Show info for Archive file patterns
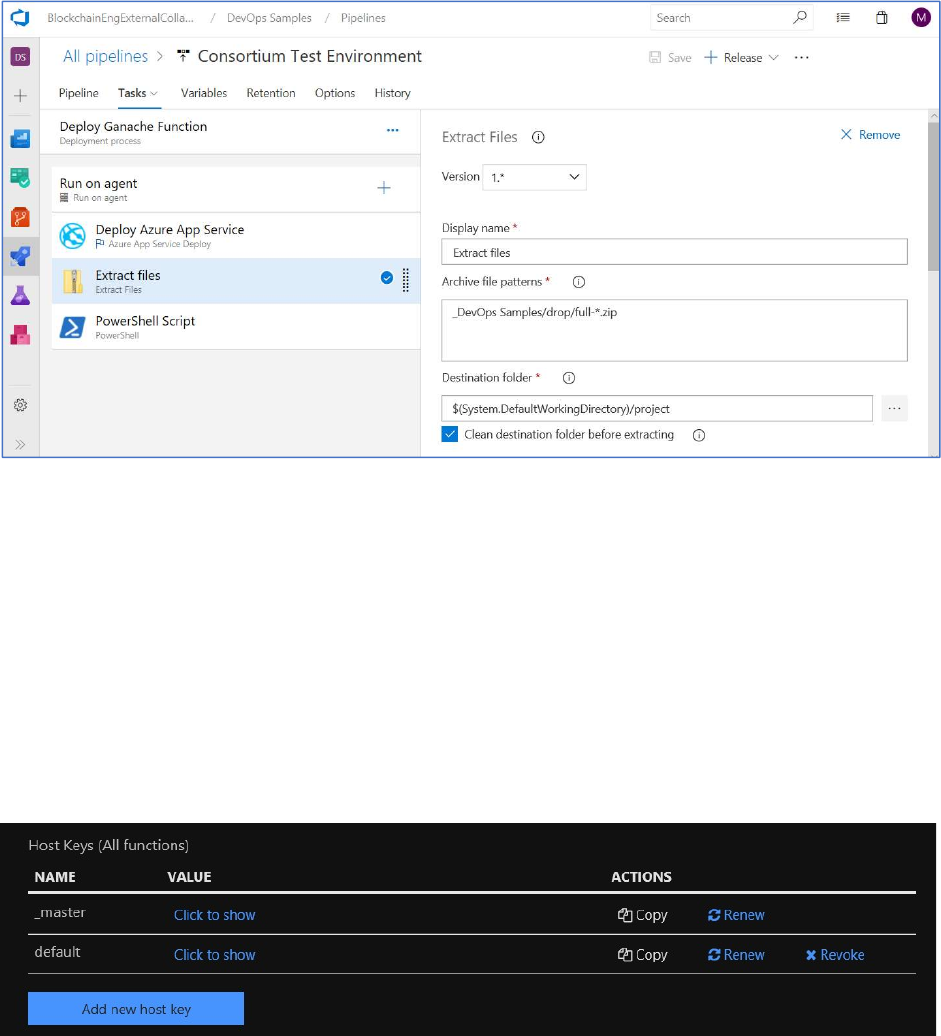Image resolution: width=941 pixels, height=1036 pixels. tap(579, 282)
